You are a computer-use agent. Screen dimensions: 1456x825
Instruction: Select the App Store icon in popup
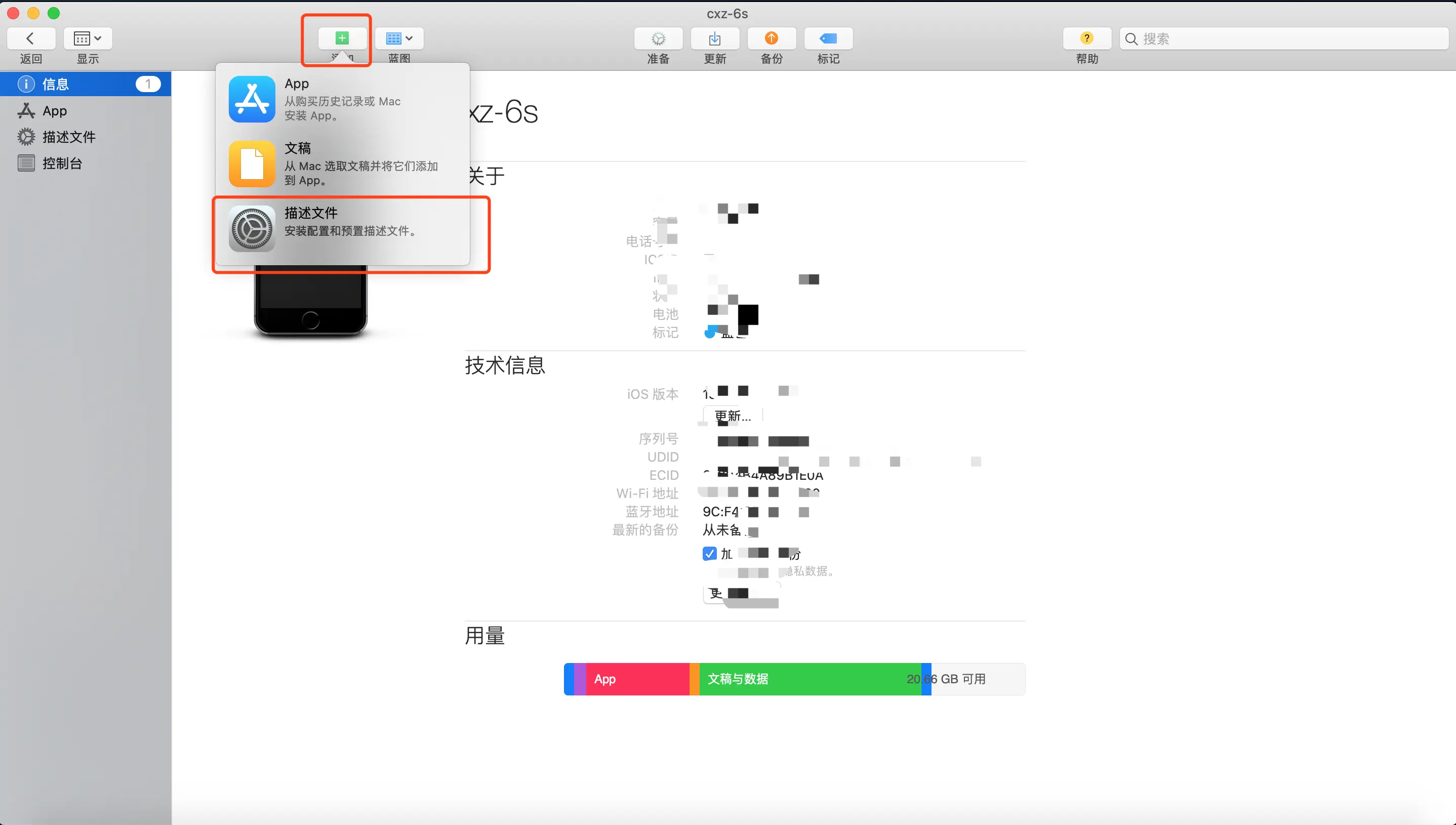click(252, 99)
